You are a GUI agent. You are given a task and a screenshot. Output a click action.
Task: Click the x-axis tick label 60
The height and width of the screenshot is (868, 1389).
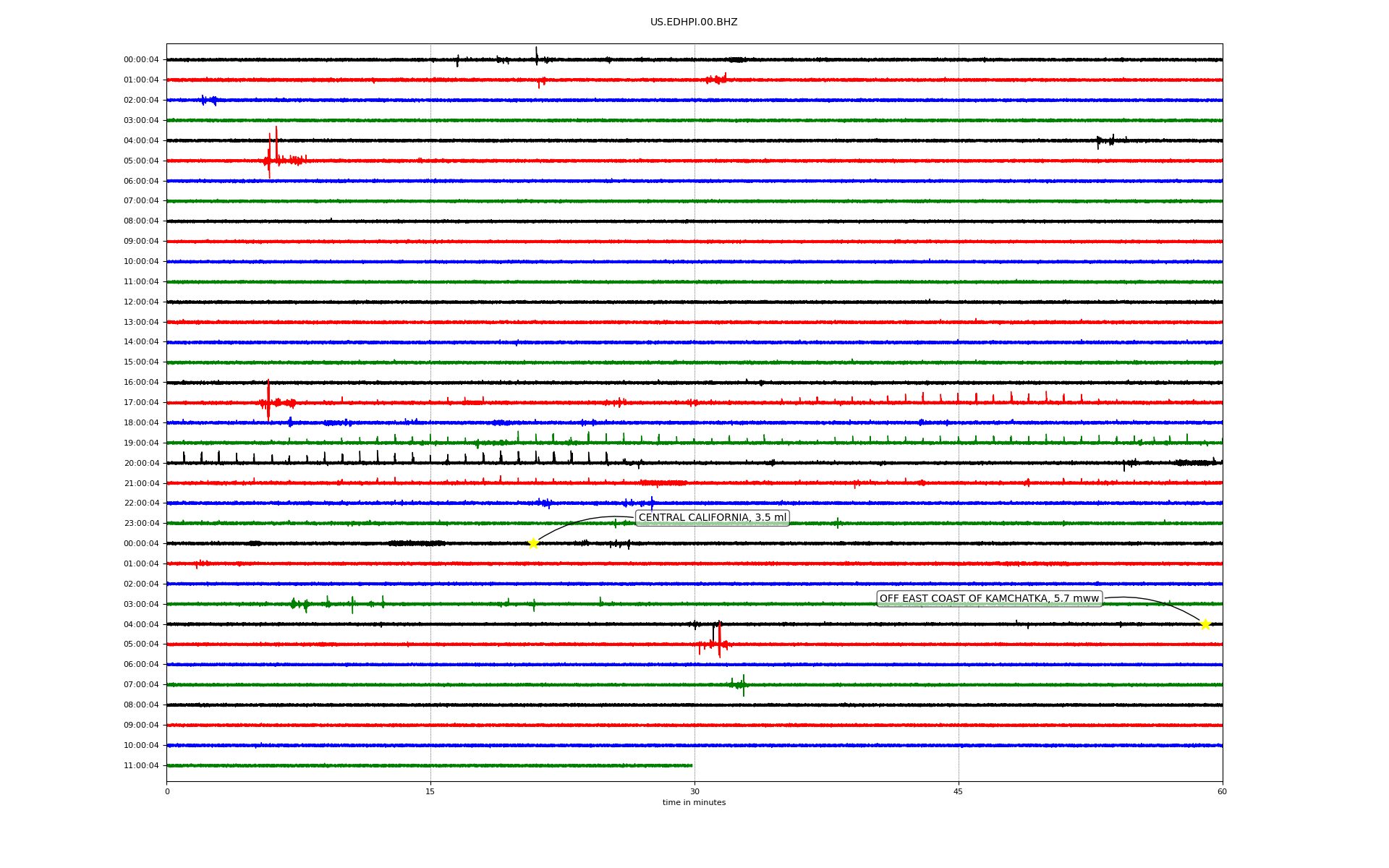click(1222, 791)
